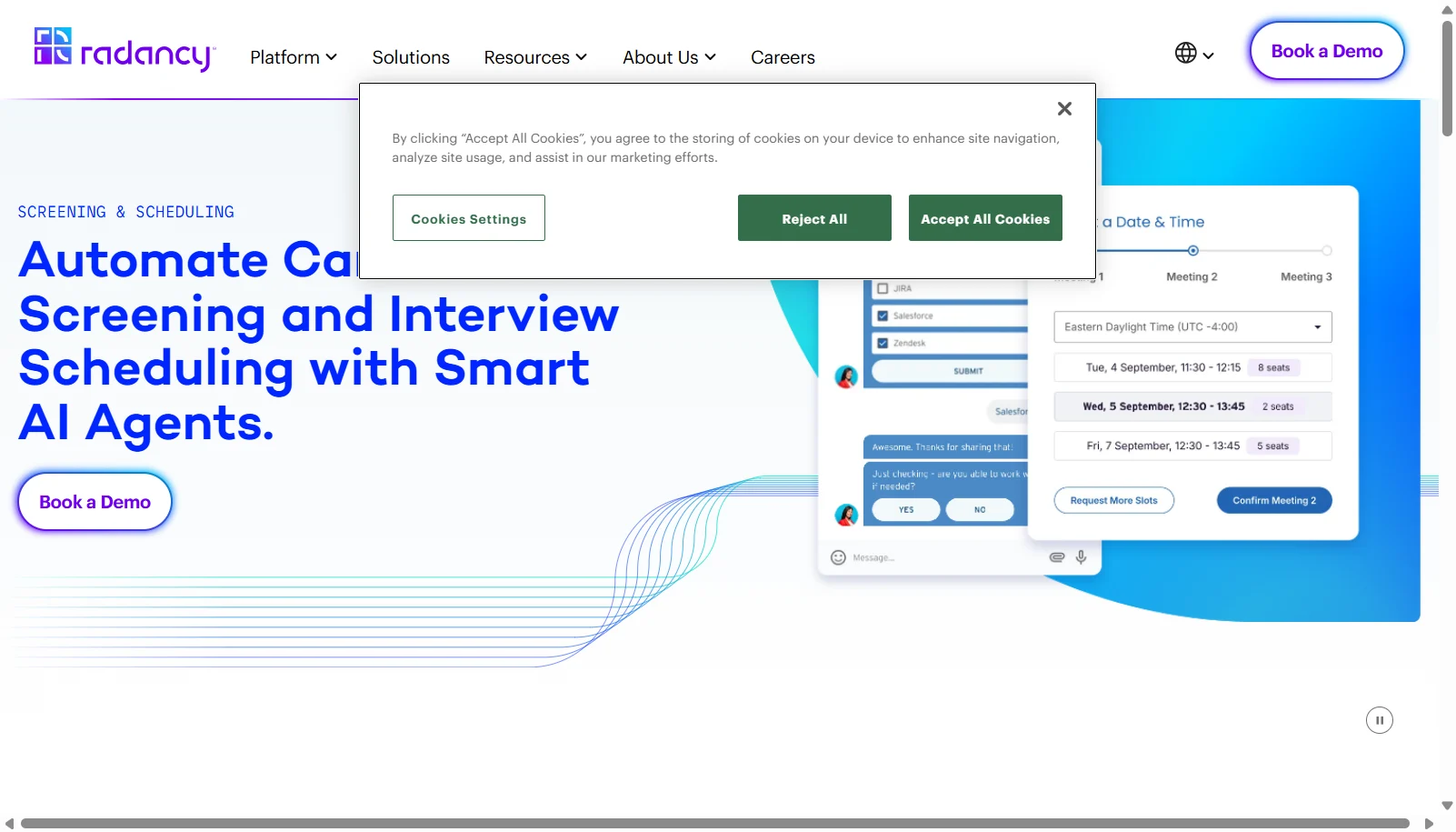
Task: Click the scroll right arrow
Action: 1428,824
